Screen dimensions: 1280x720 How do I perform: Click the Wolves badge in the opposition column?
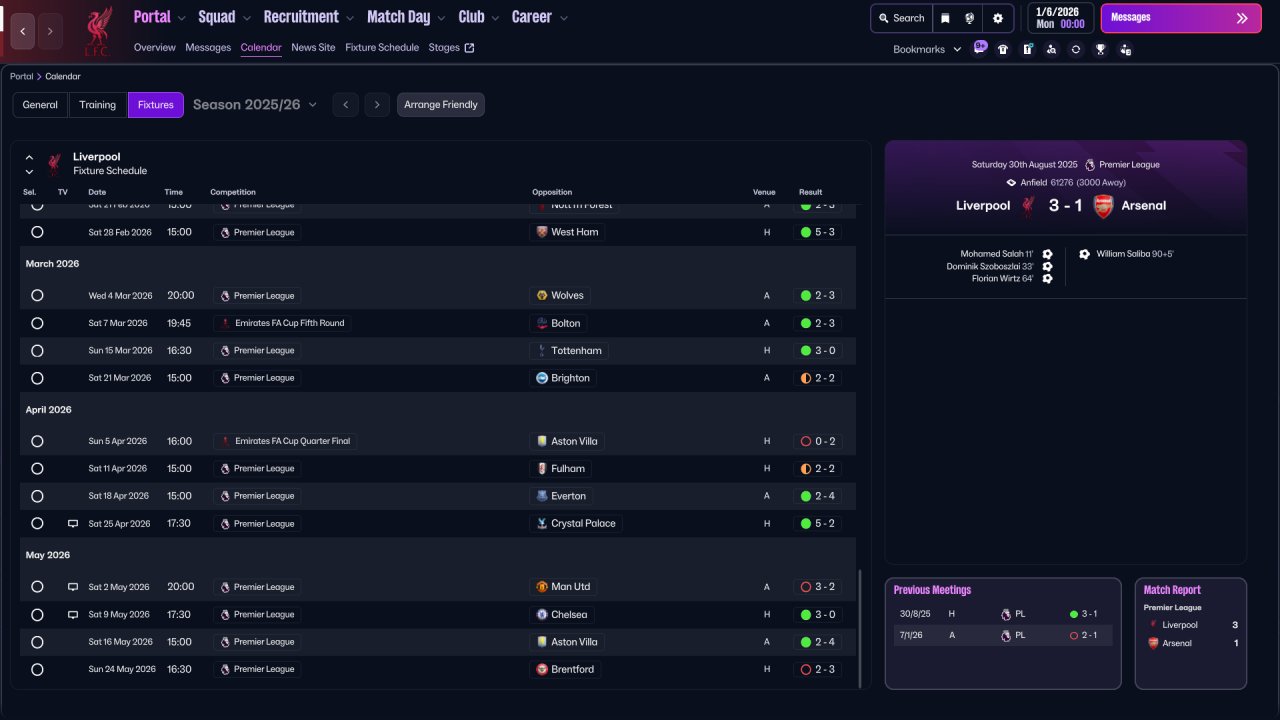(542, 296)
